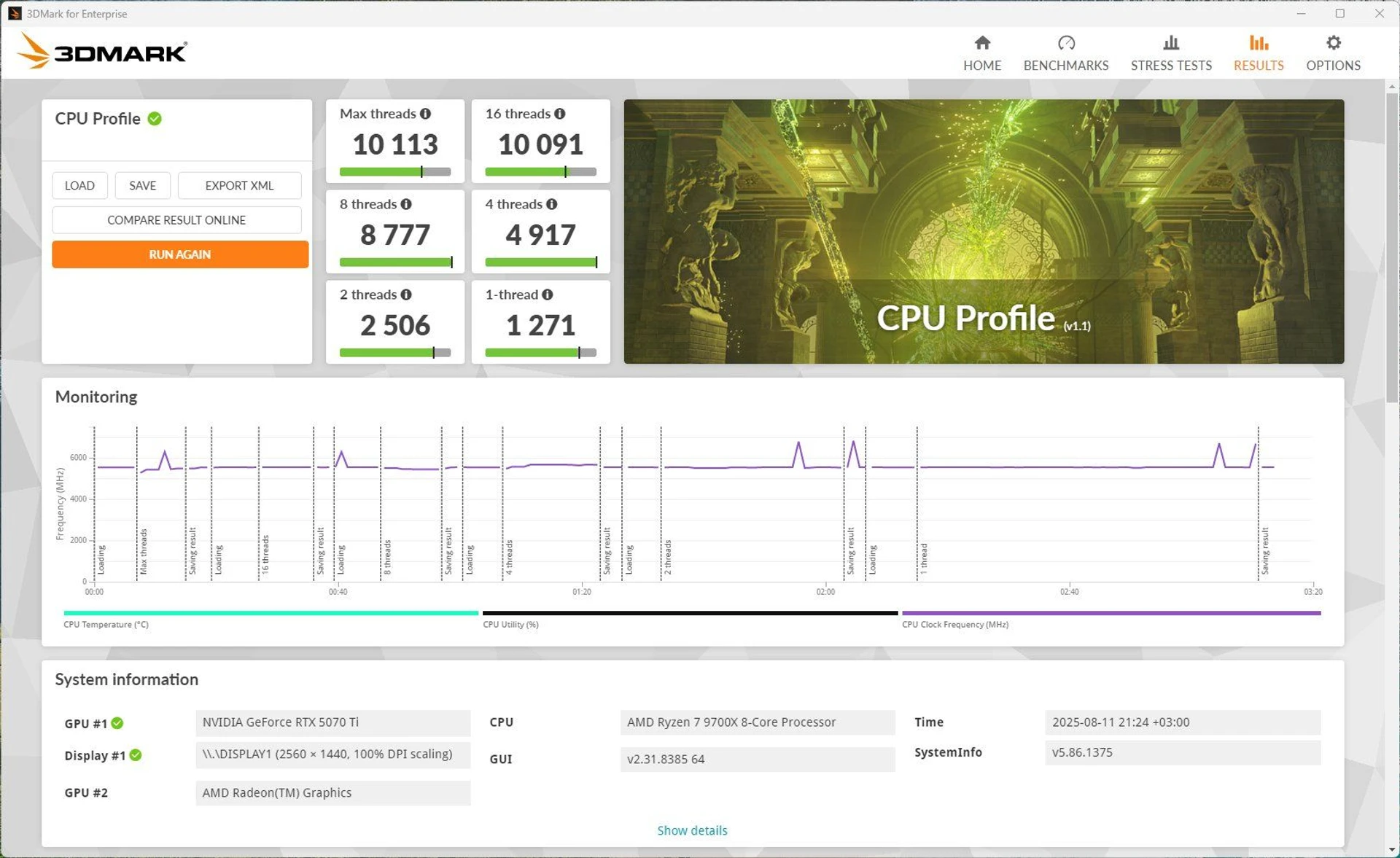The image size is (1400, 858).
Task: Click the 2 threads score bar
Action: pyautogui.click(x=395, y=353)
